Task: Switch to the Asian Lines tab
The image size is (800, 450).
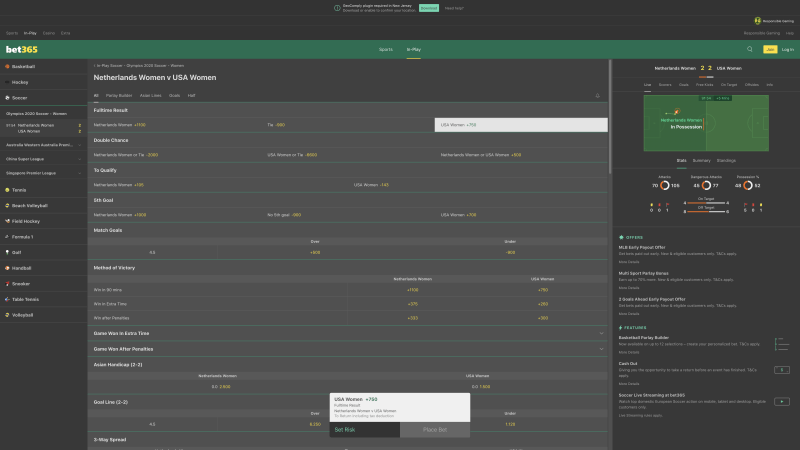Action: coord(151,95)
